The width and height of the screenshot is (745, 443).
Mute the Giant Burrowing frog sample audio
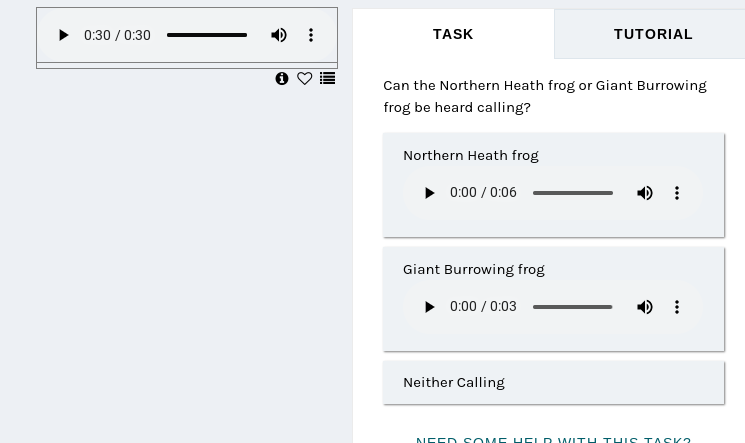[x=645, y=307]
